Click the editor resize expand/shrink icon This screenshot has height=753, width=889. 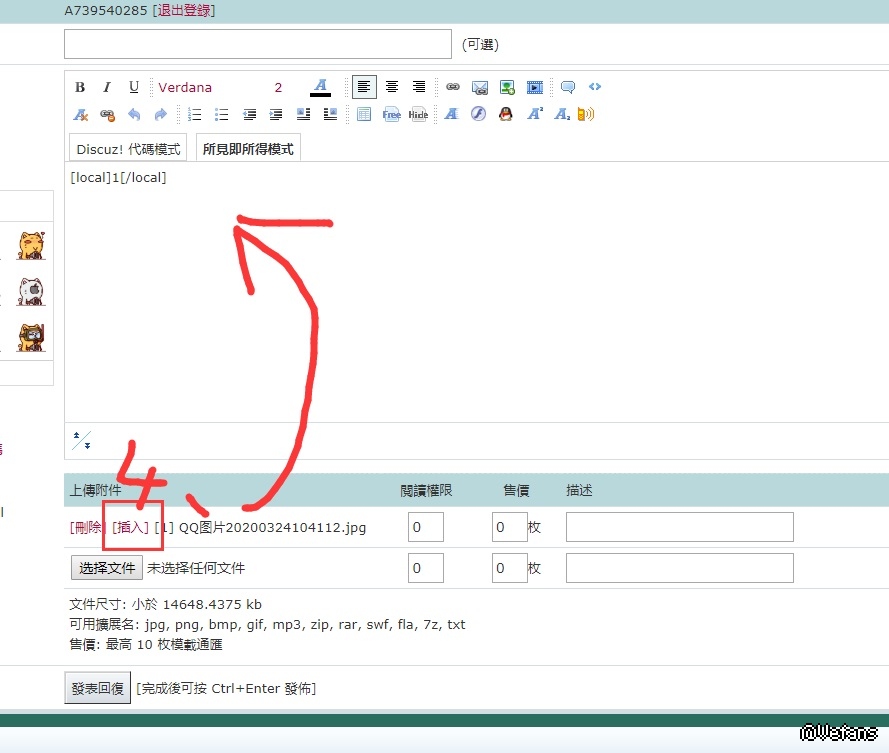point(82,441)
